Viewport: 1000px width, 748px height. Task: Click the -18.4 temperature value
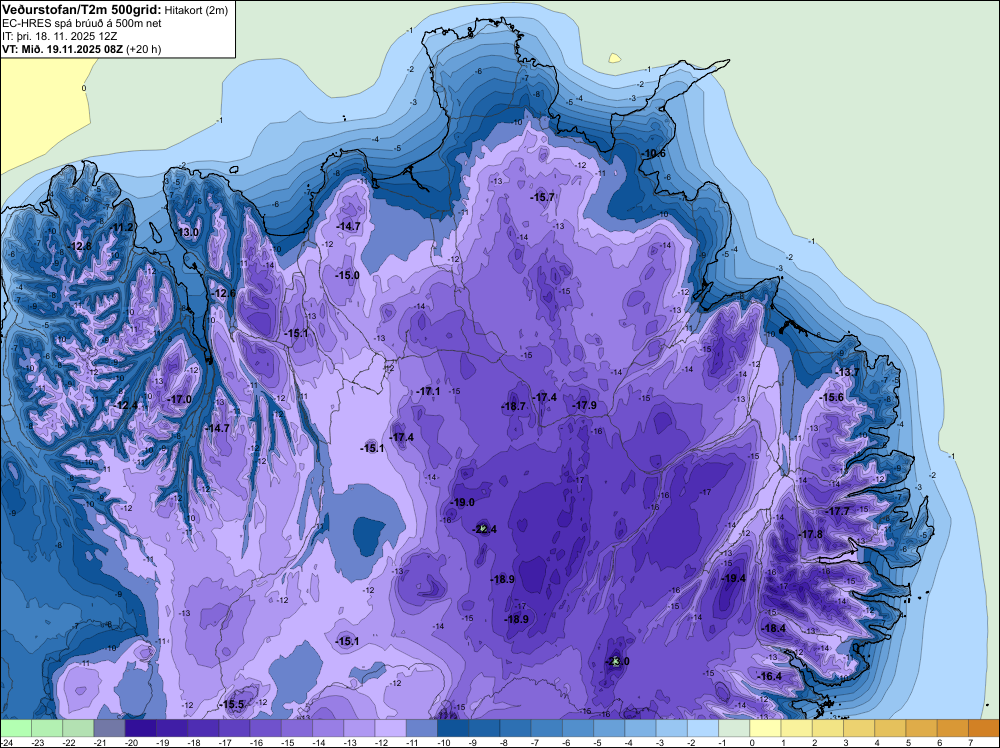coord(774,628)
